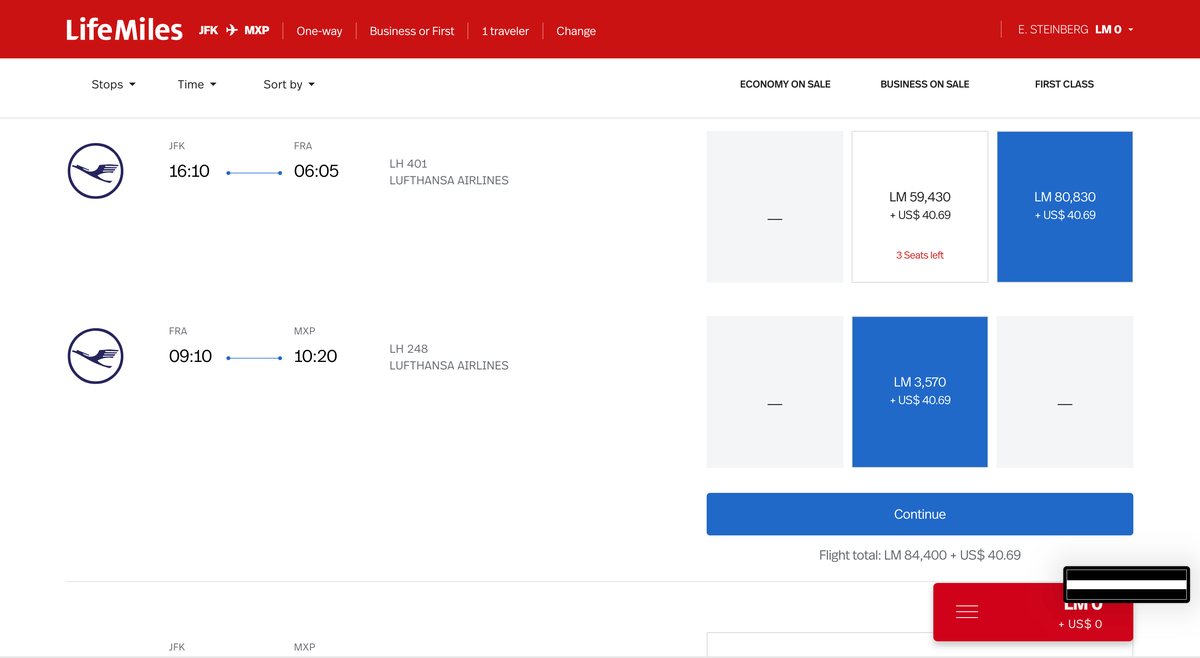Select the LM 59,430 Business fare with 3 seats left
This screenshot has width=1200, height=658.
coord(919,206)
